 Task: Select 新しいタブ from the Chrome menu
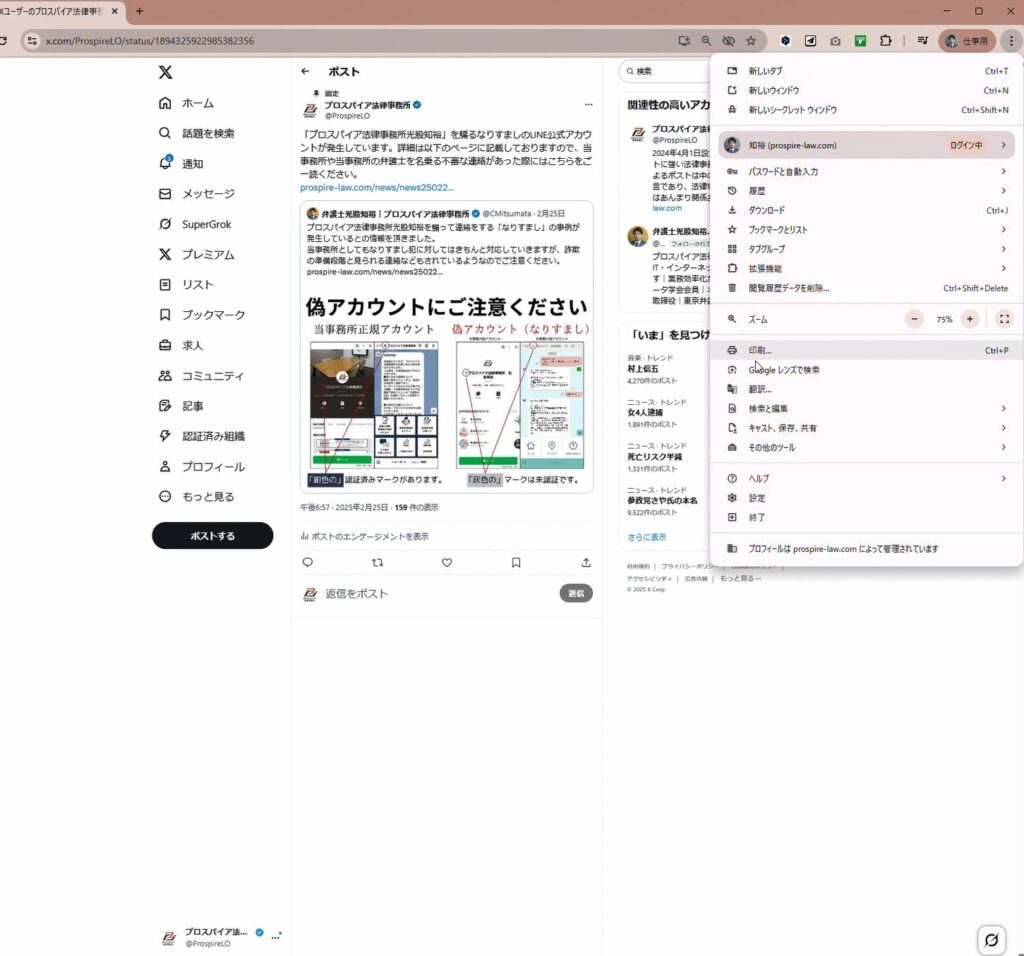coord(866,71)
